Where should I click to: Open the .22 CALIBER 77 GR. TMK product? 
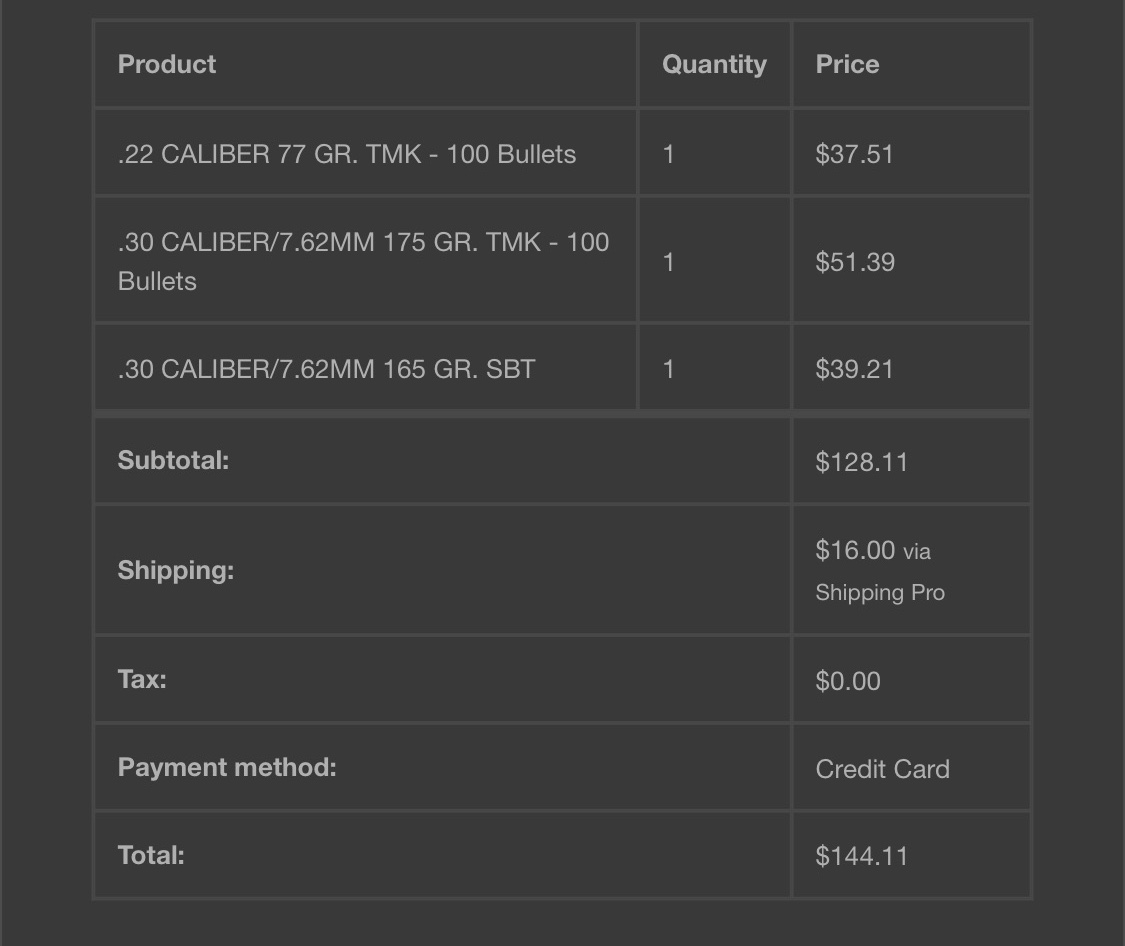(347, 154)
